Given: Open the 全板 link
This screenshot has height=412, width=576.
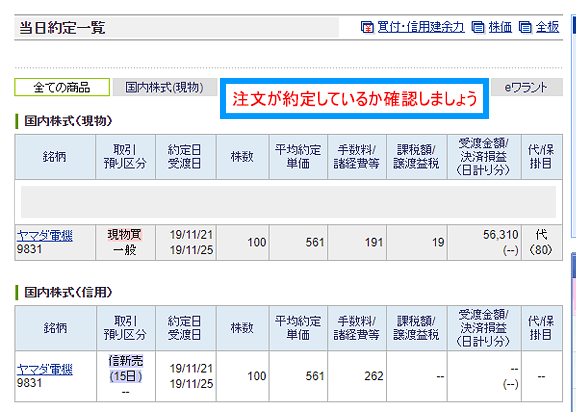Looking at the screenshot, I should coord(547,27).
